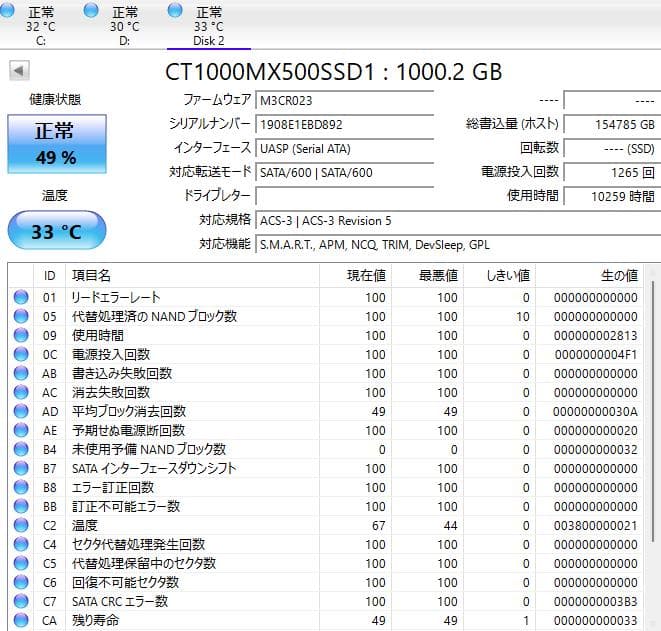Click status icon for 05 NAND block row
The width and height of the screenshot is (661, 631).
[21, 316]
